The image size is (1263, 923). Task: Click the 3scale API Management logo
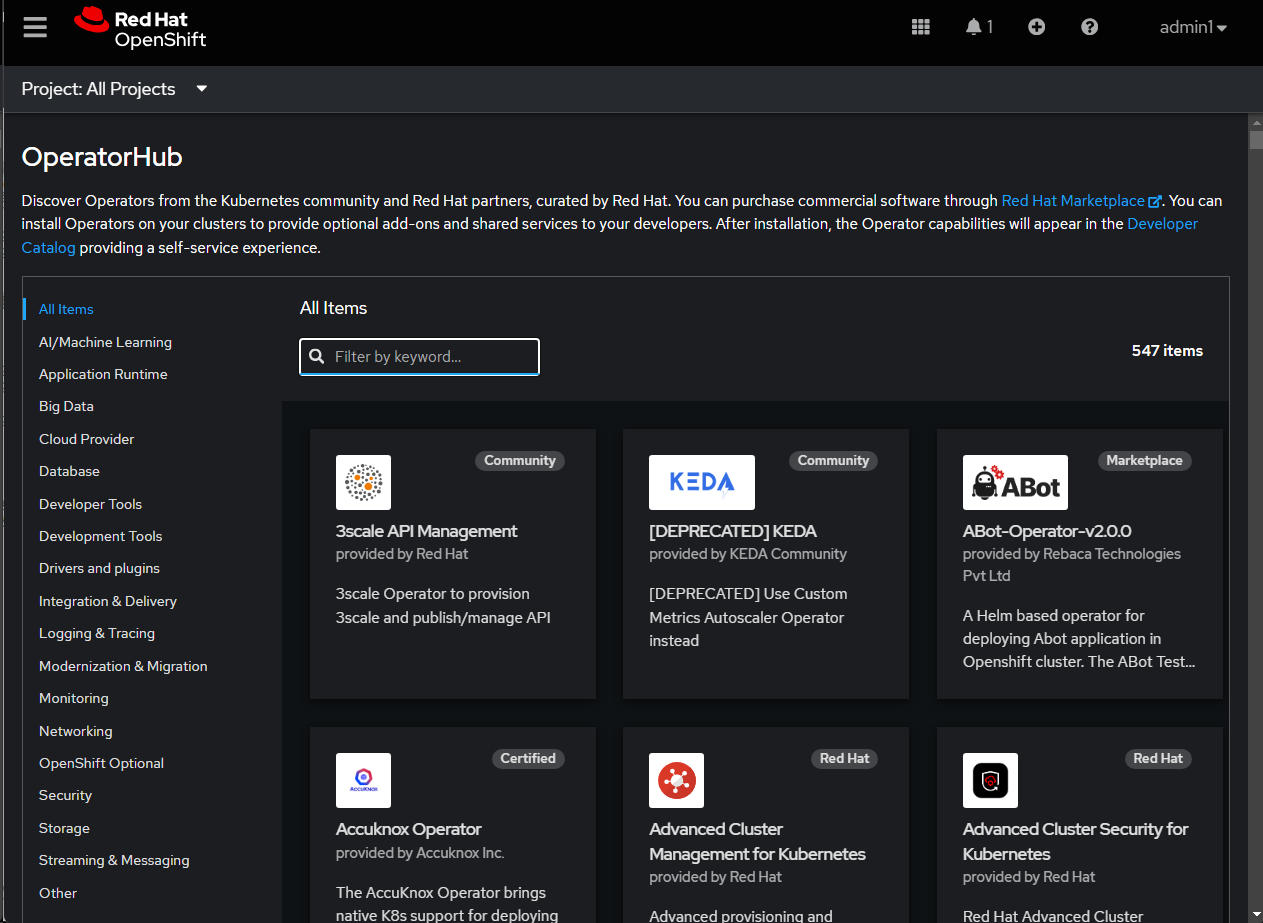coord(363,482)
